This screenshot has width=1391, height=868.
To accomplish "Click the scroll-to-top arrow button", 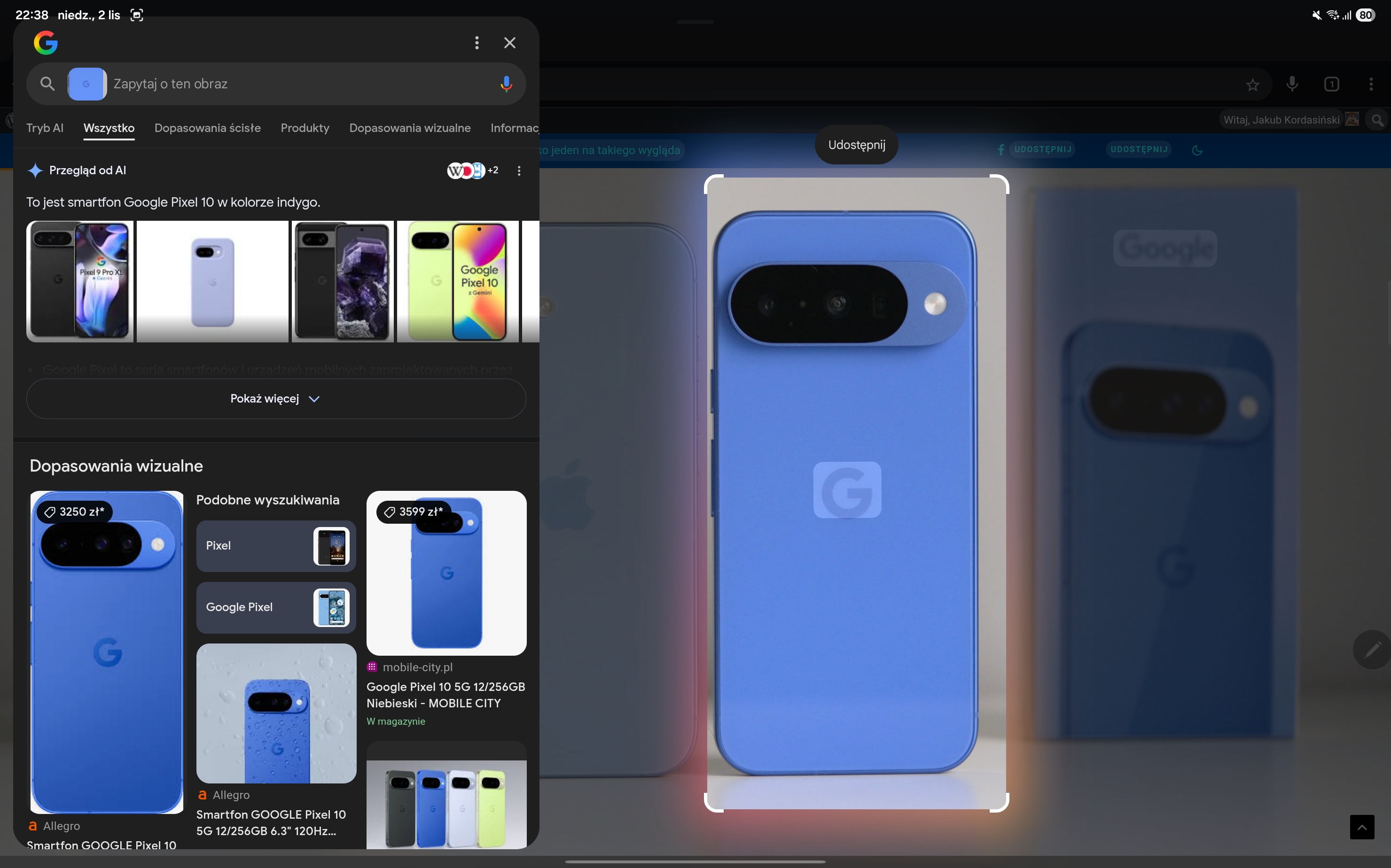I will [x=1362, y=827].
